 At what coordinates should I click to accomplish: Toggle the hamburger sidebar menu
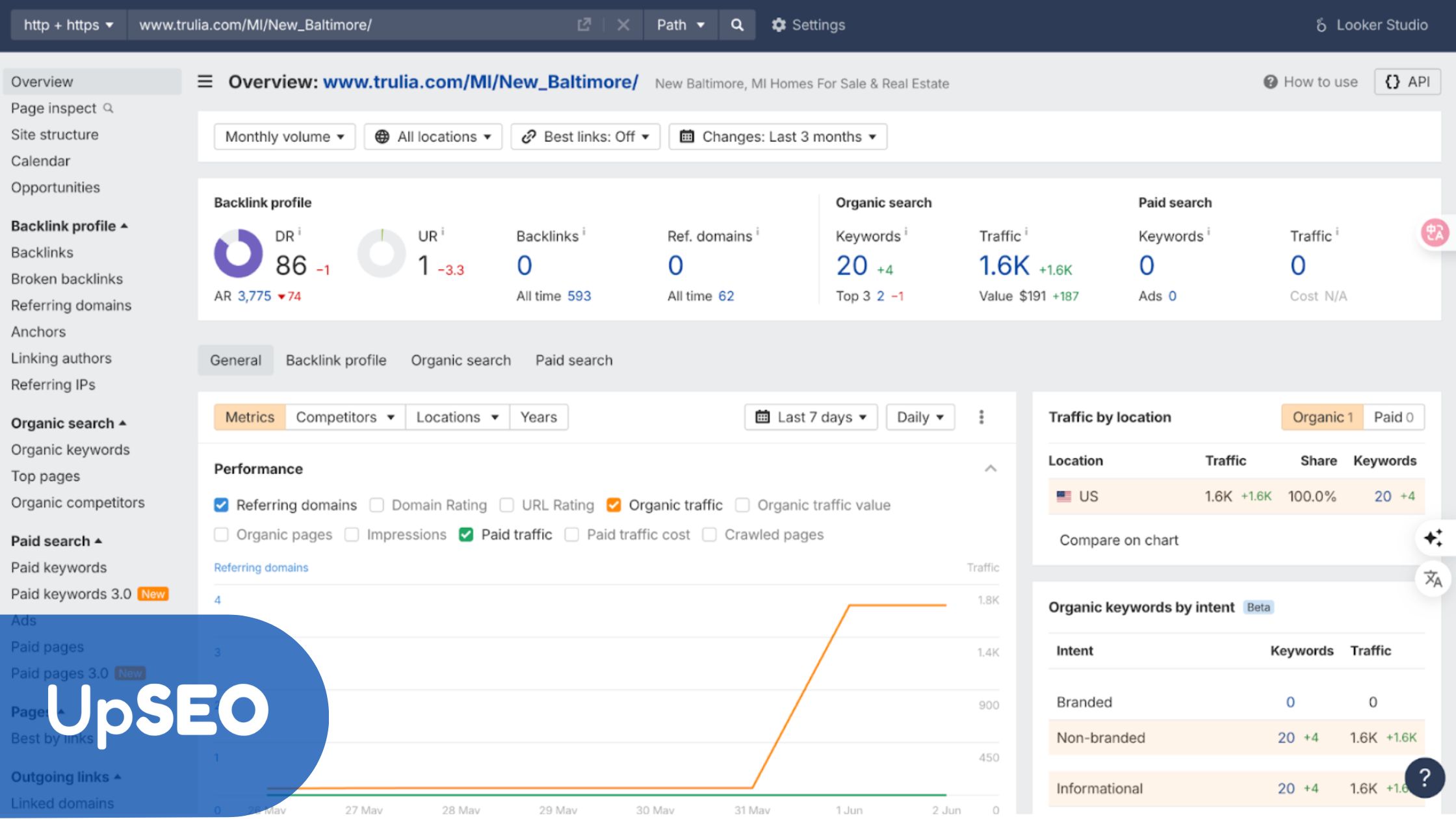[x=205, y=81]
